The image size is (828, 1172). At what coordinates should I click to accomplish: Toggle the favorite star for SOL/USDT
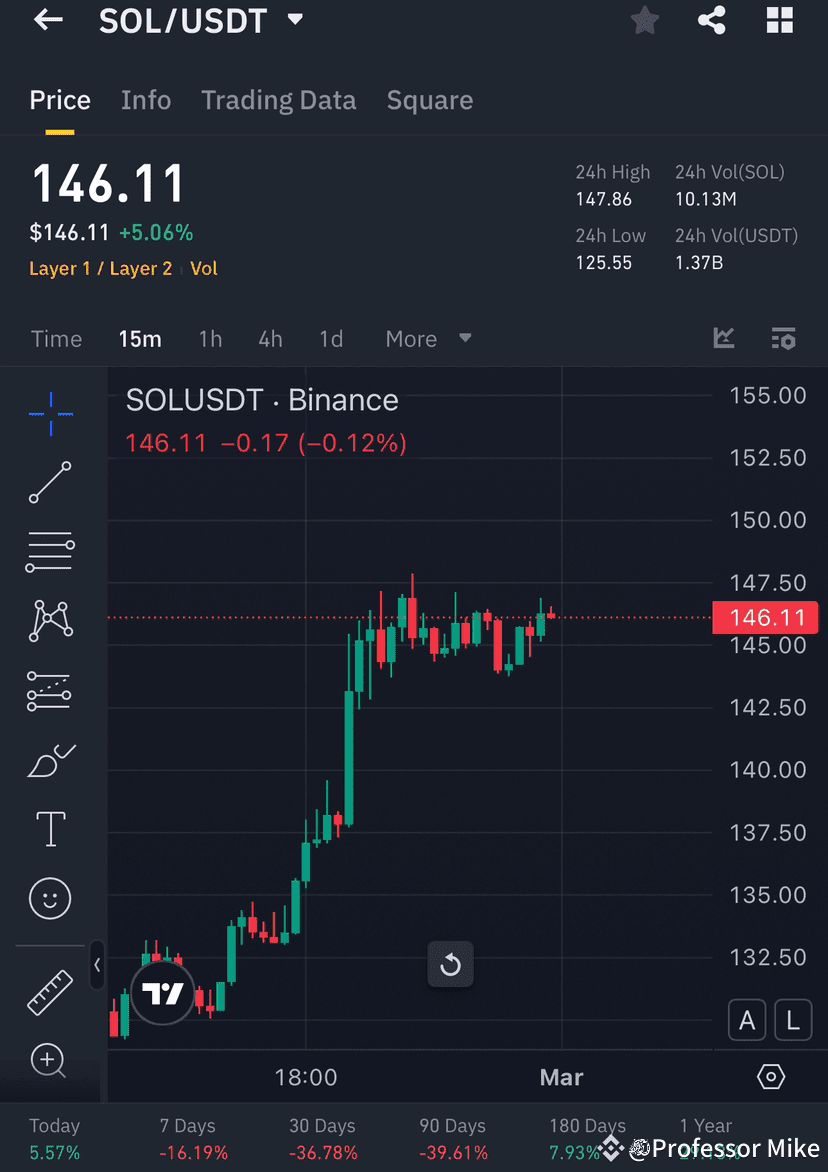pos(644,20)
